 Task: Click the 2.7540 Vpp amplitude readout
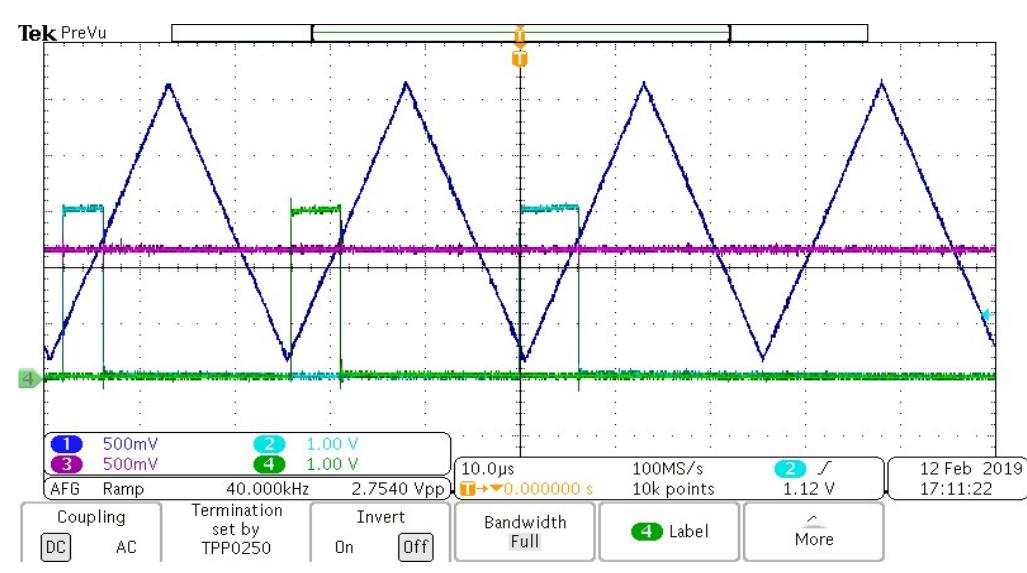[398, 489]
